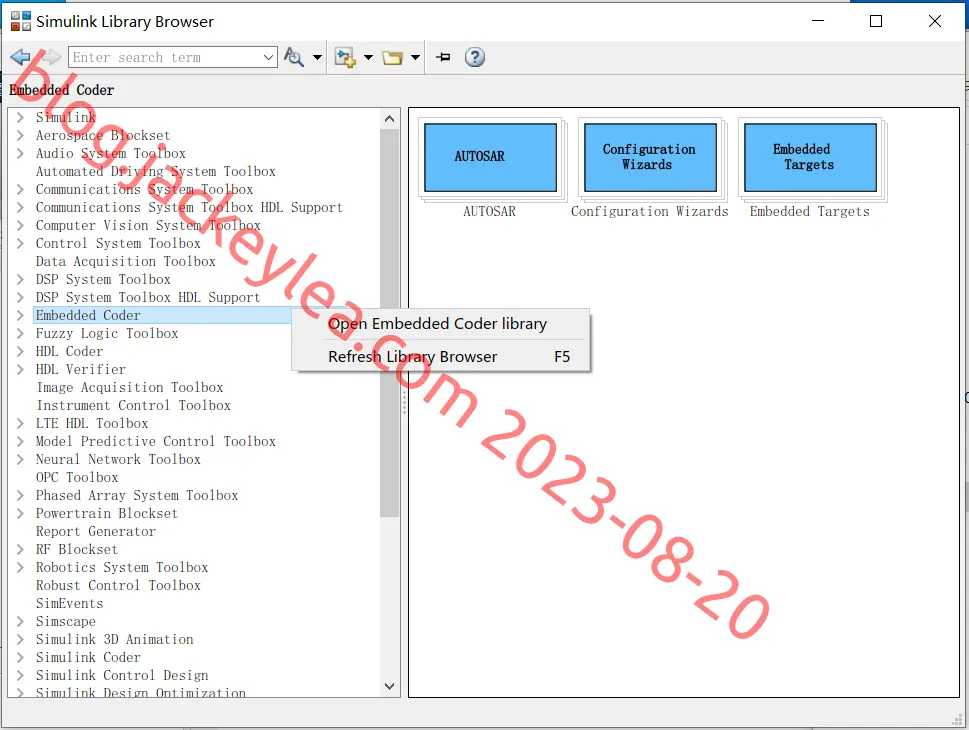
Task: Select Instrument Control Toolbox
Action: click(x=133, y=405)
